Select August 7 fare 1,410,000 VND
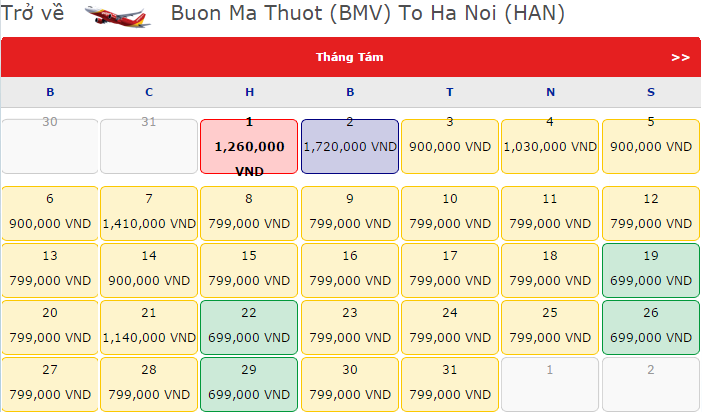Image resolution: width=702 pixels, height=412 pixels. coord(149,212)
